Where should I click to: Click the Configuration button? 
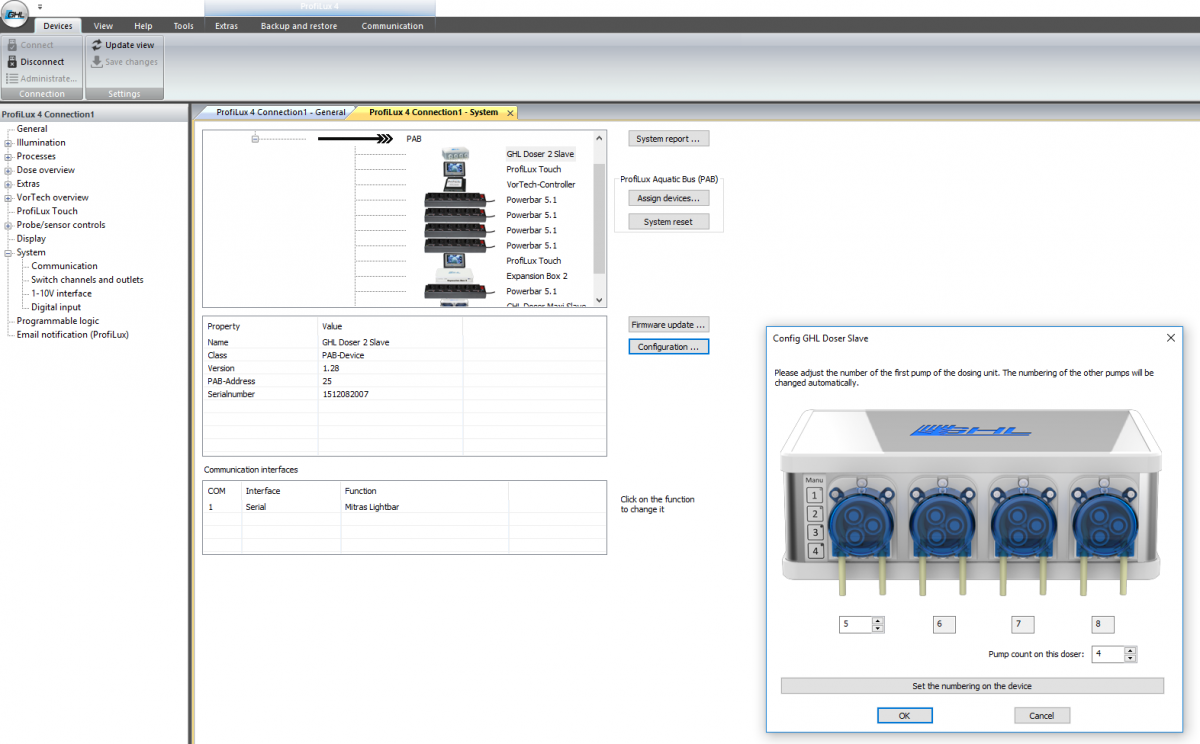coord(669,347)
